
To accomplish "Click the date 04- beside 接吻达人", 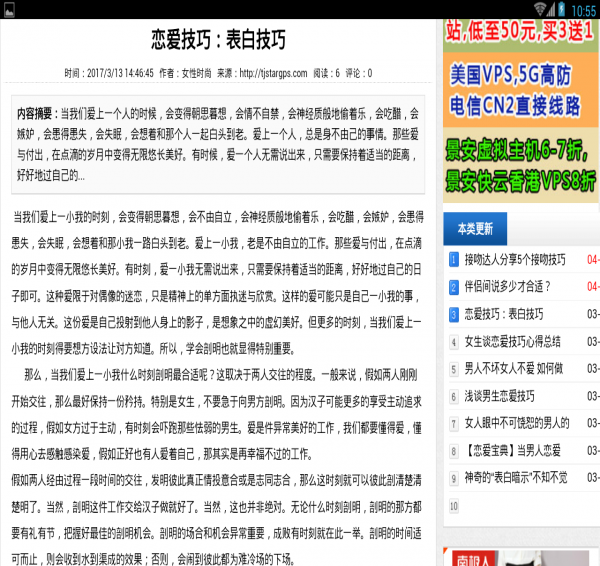I will point(593,260).
